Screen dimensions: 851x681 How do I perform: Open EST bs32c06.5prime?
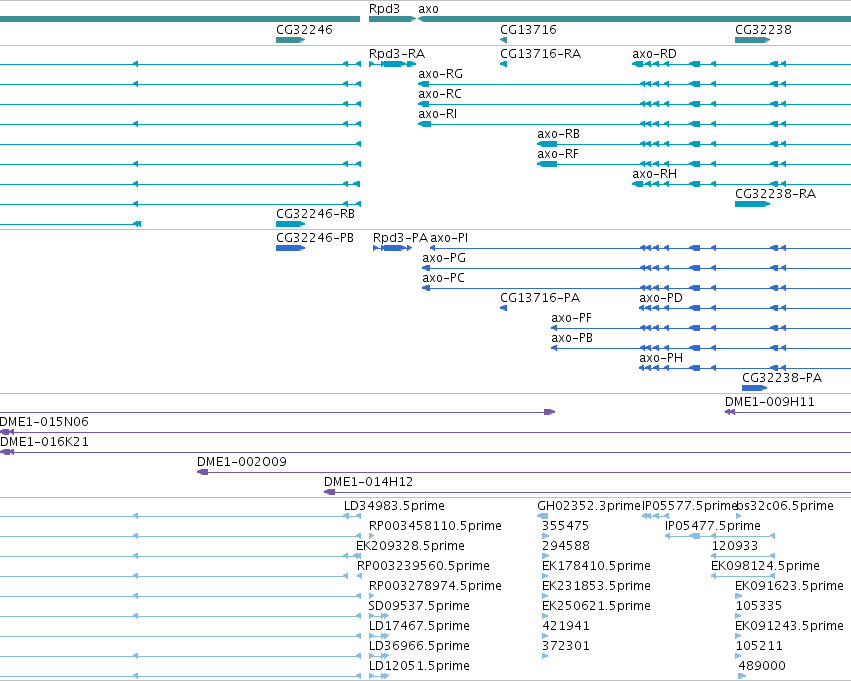pos(785,506)
